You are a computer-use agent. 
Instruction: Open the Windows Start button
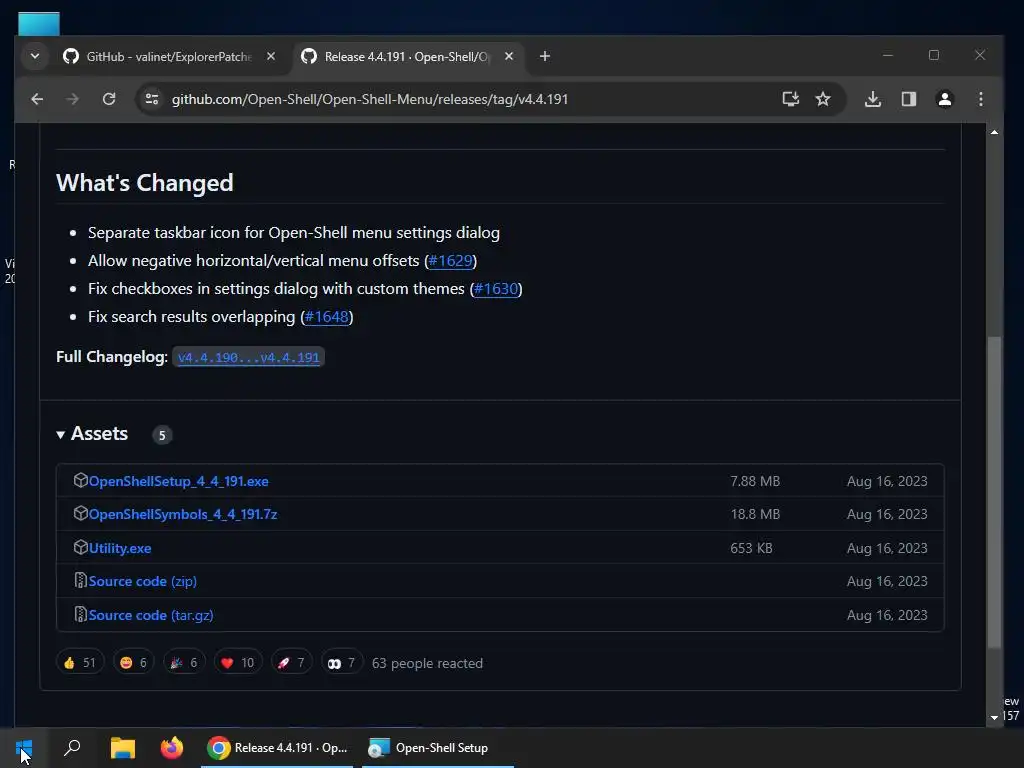pos(24,748)
